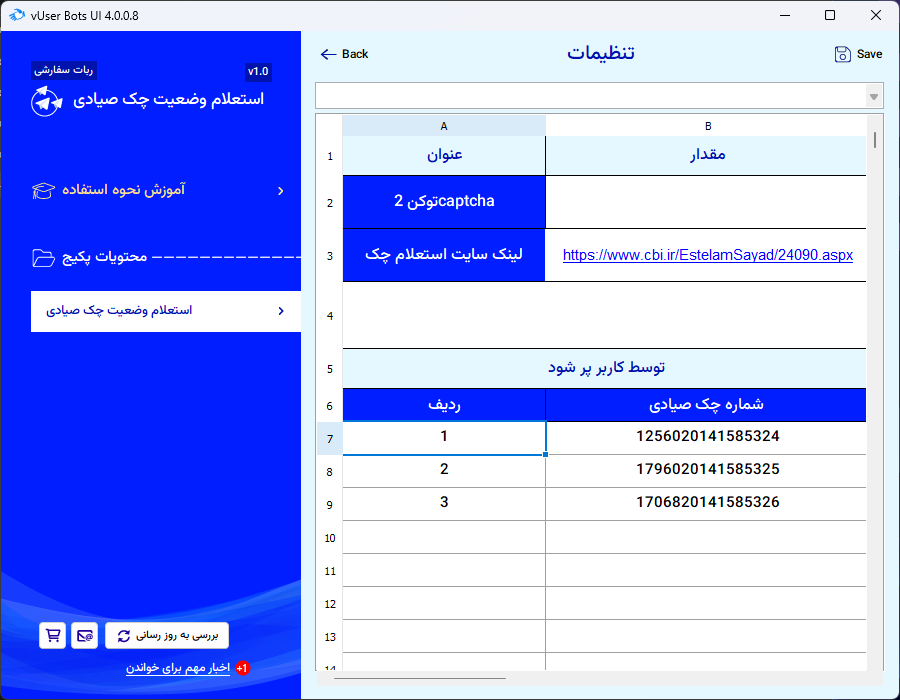Image resolution: width=900 pixels, height=700 pixels.
Task: Click the لینک سایت استعلام چک cell
Action: (x=444, y=255)
